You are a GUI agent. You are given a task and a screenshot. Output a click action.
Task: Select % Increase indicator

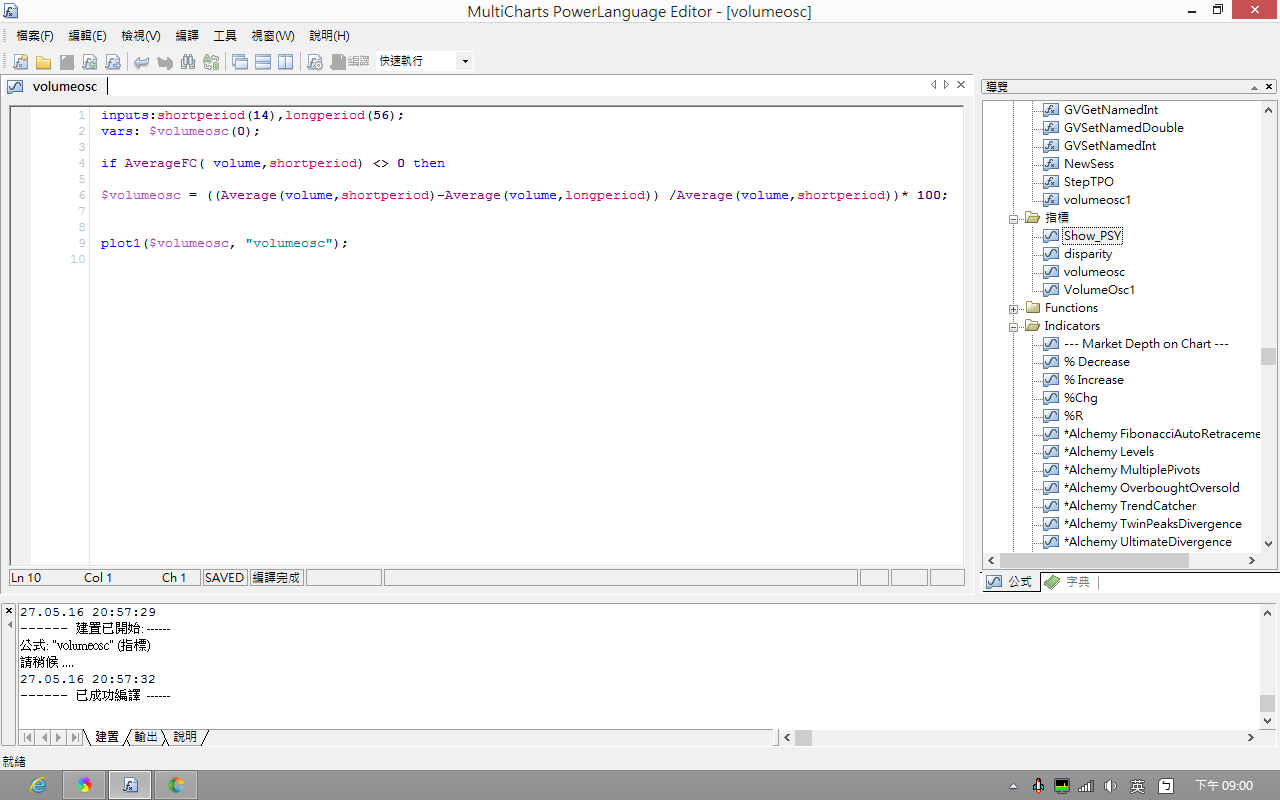pyautogui.click(x=1093, y=380)
